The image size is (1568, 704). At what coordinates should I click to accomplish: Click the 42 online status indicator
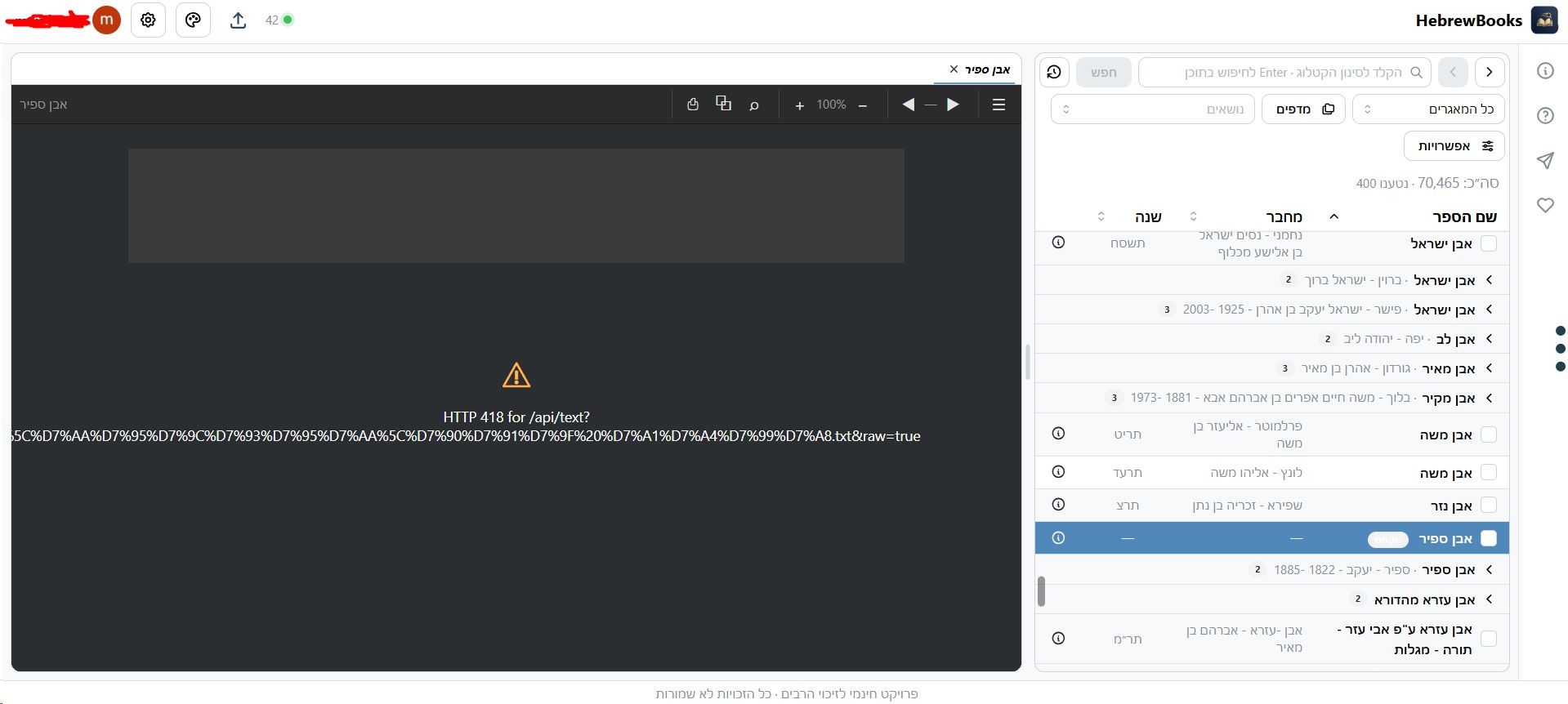(279, 20)
